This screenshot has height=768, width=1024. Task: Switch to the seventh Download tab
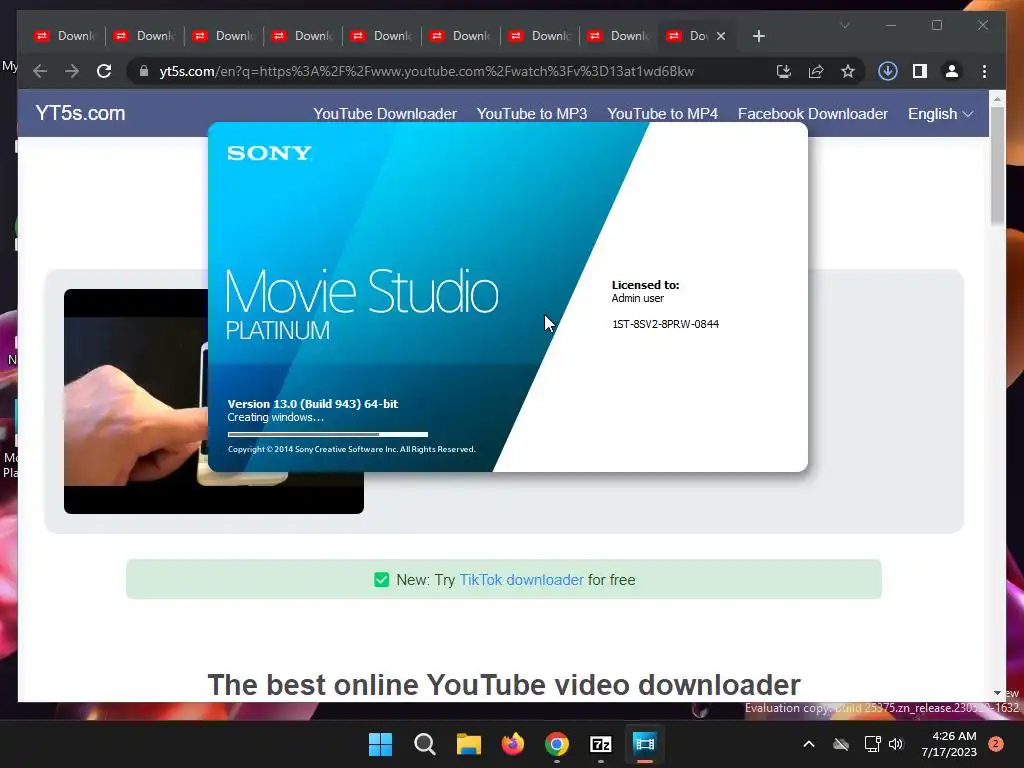[x=539, y=37]
